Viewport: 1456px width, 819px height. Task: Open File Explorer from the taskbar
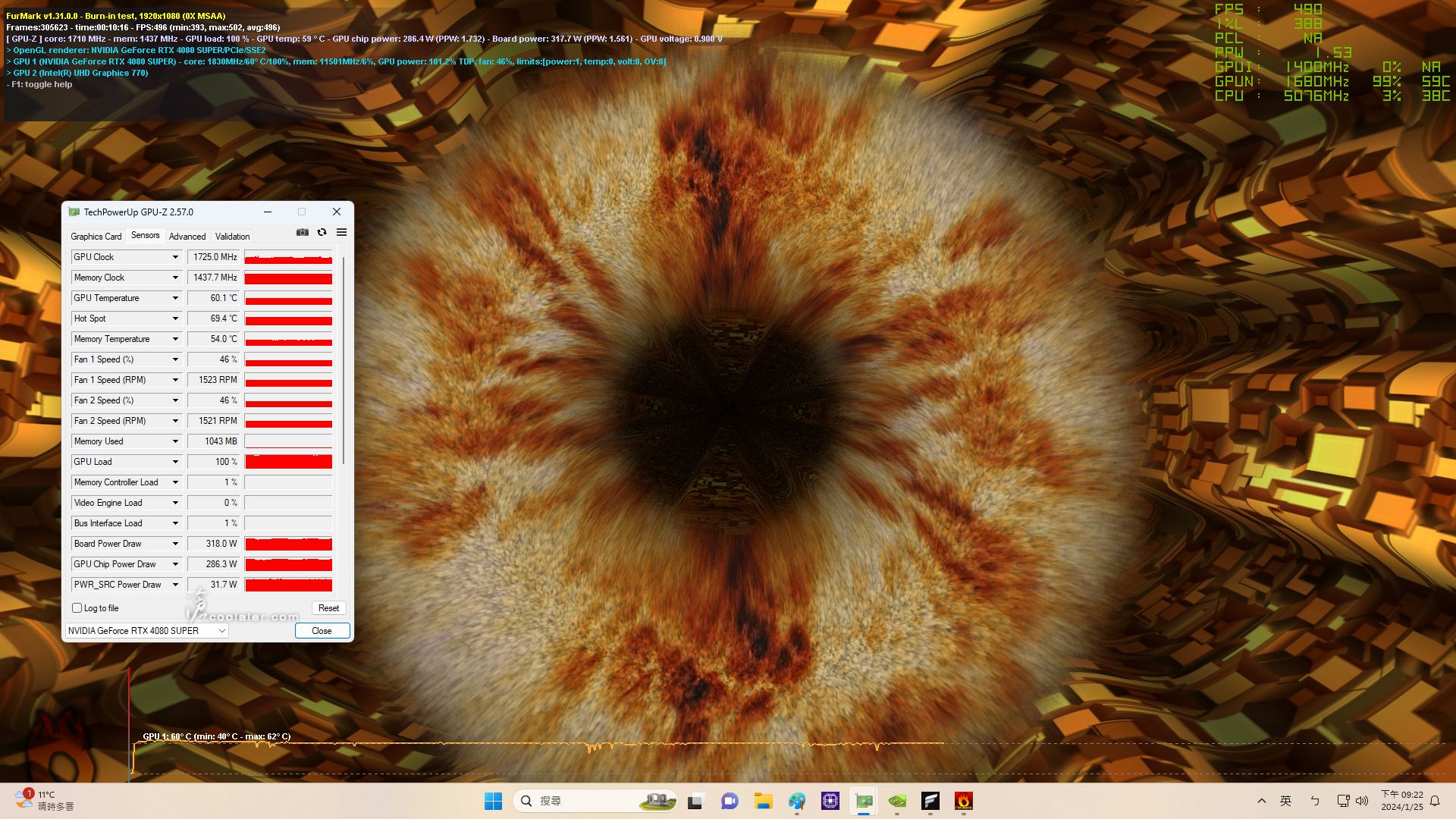pos(763,801)
